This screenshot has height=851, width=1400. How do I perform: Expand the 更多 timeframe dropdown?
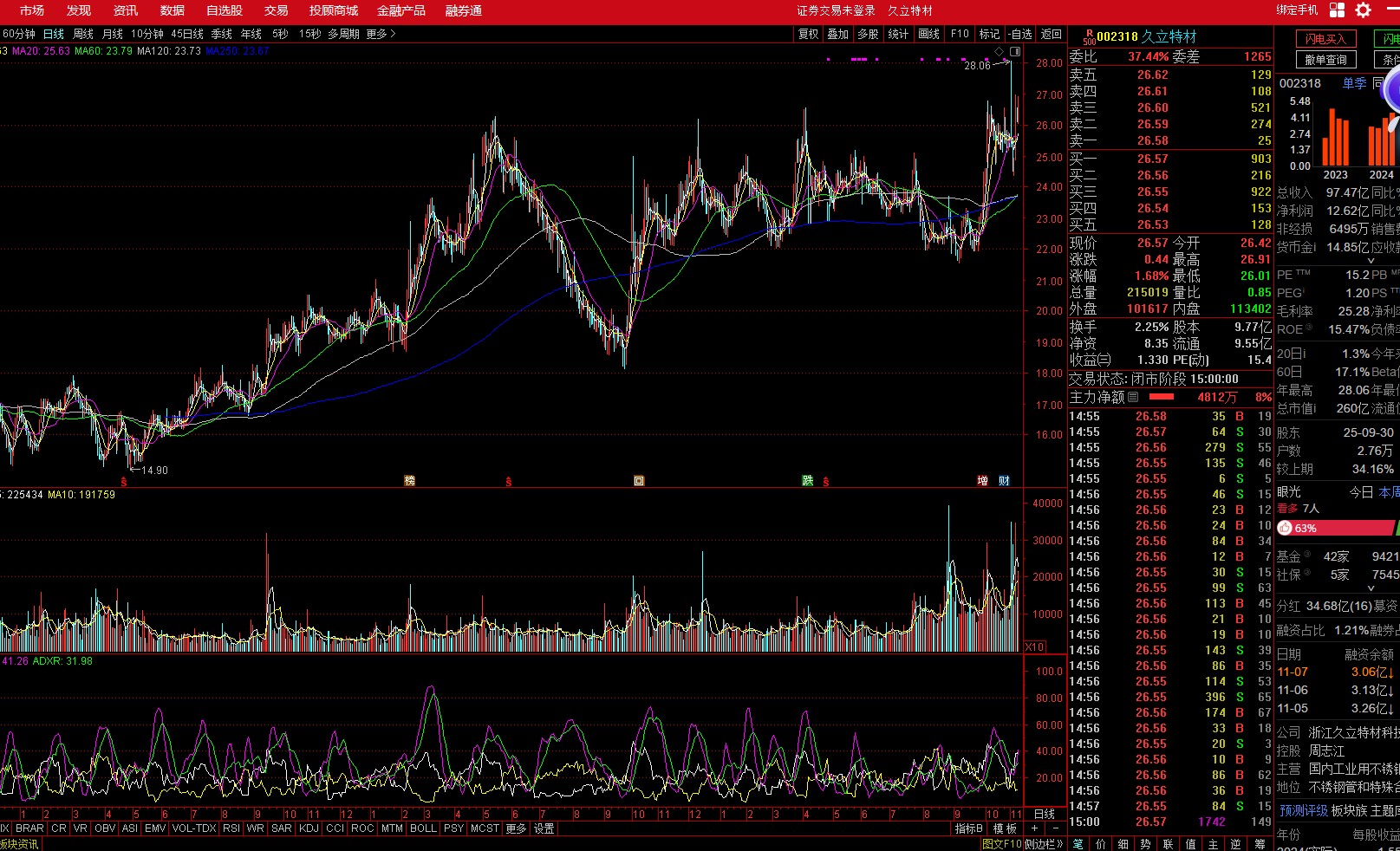pos(381,34)
